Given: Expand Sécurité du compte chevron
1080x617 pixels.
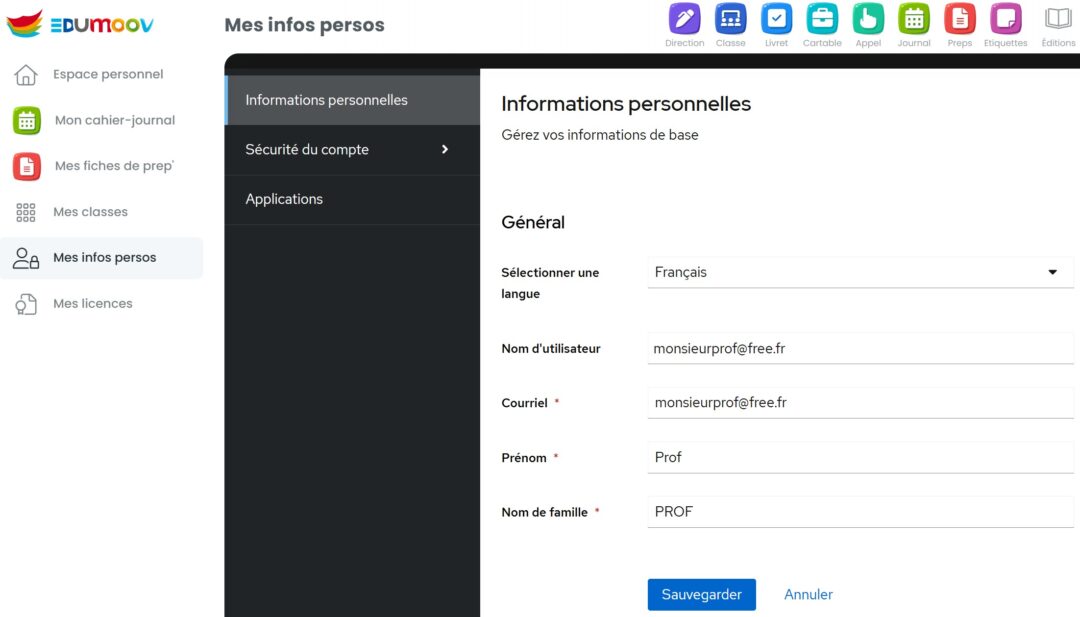Looking at the screenshot, I should pos(445,149).
